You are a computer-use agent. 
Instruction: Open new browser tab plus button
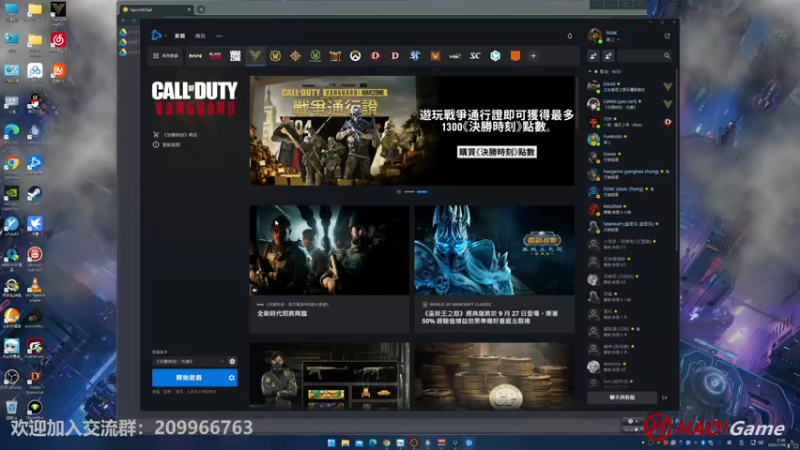201,9
